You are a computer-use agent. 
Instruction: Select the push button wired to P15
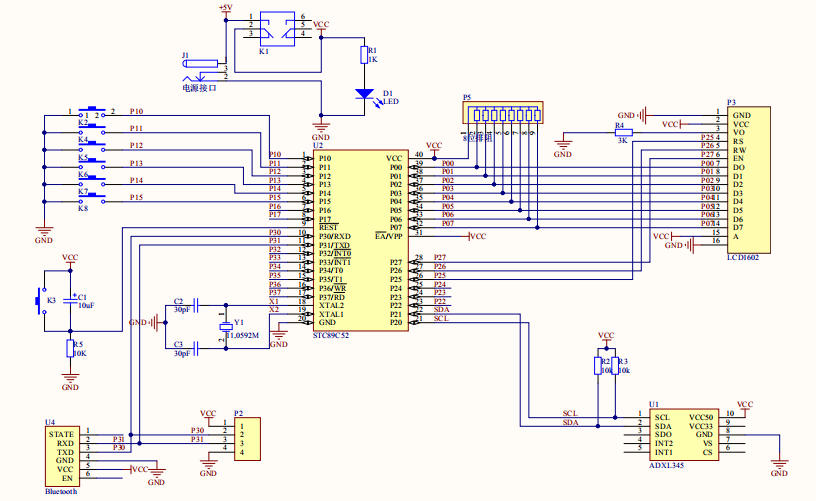[92, 199]
